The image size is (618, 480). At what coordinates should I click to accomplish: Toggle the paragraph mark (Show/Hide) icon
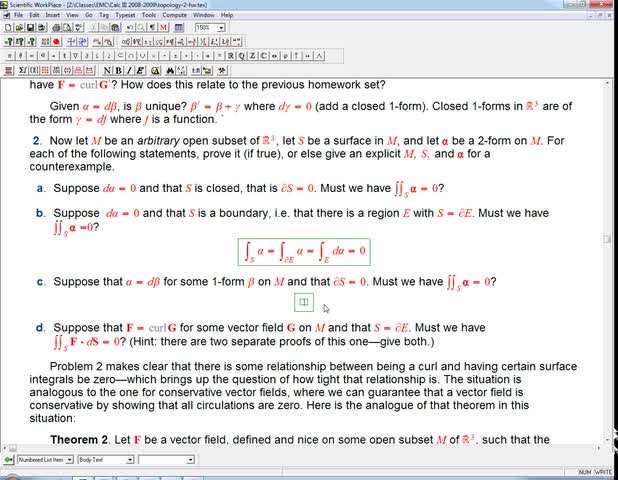pyautogui.click(x=152, y=28)
